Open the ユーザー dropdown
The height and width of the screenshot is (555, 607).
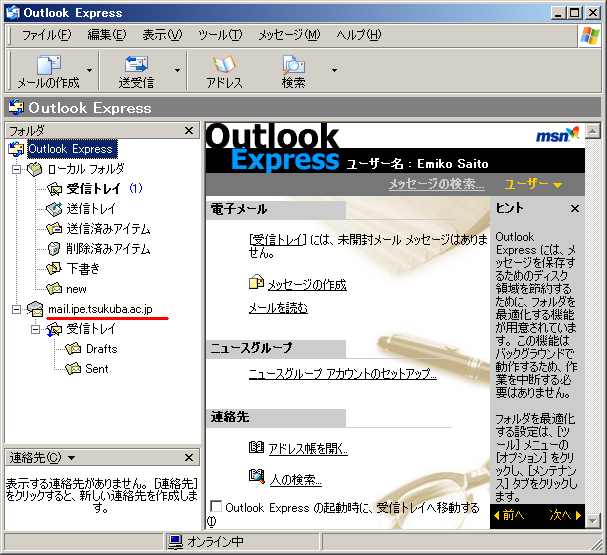tap(533, 184)
